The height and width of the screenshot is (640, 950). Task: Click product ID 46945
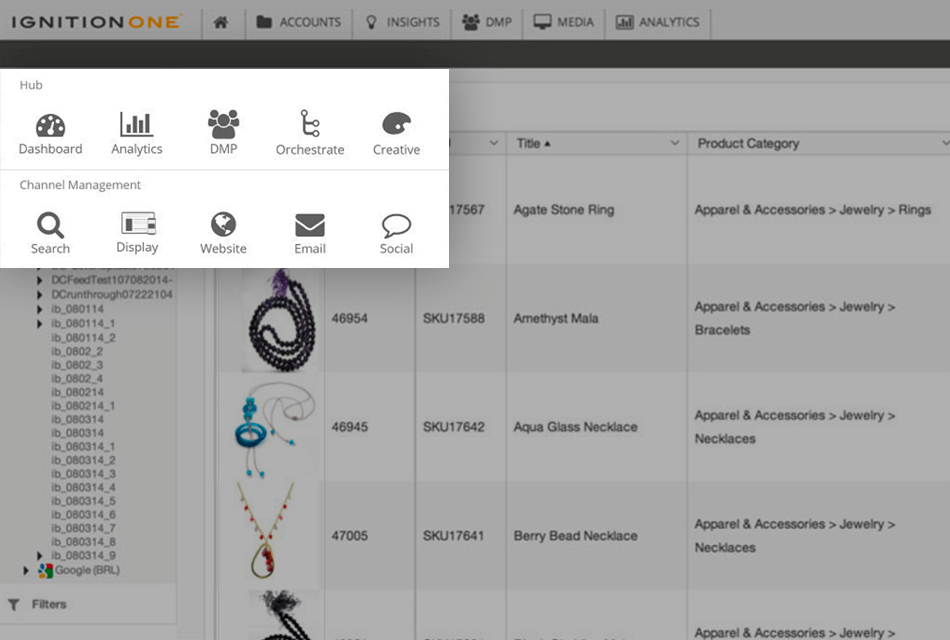click(x=350, y=427)
